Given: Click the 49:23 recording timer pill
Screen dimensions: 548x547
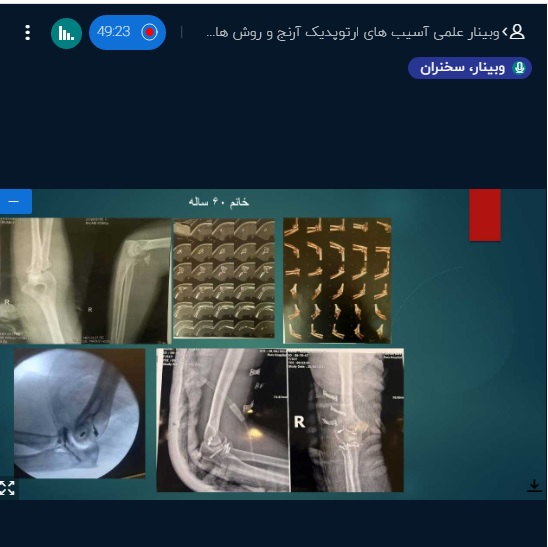Looking at the screenshot, I should click(128, 33).
